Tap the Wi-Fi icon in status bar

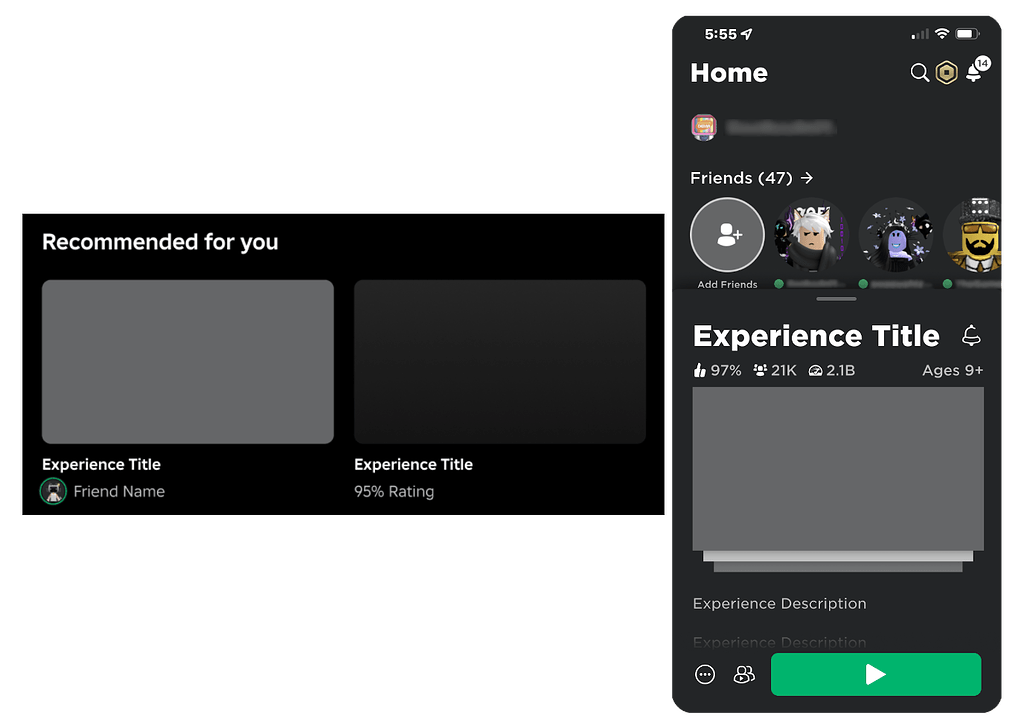pyautogui.click(x=942, y=33)
